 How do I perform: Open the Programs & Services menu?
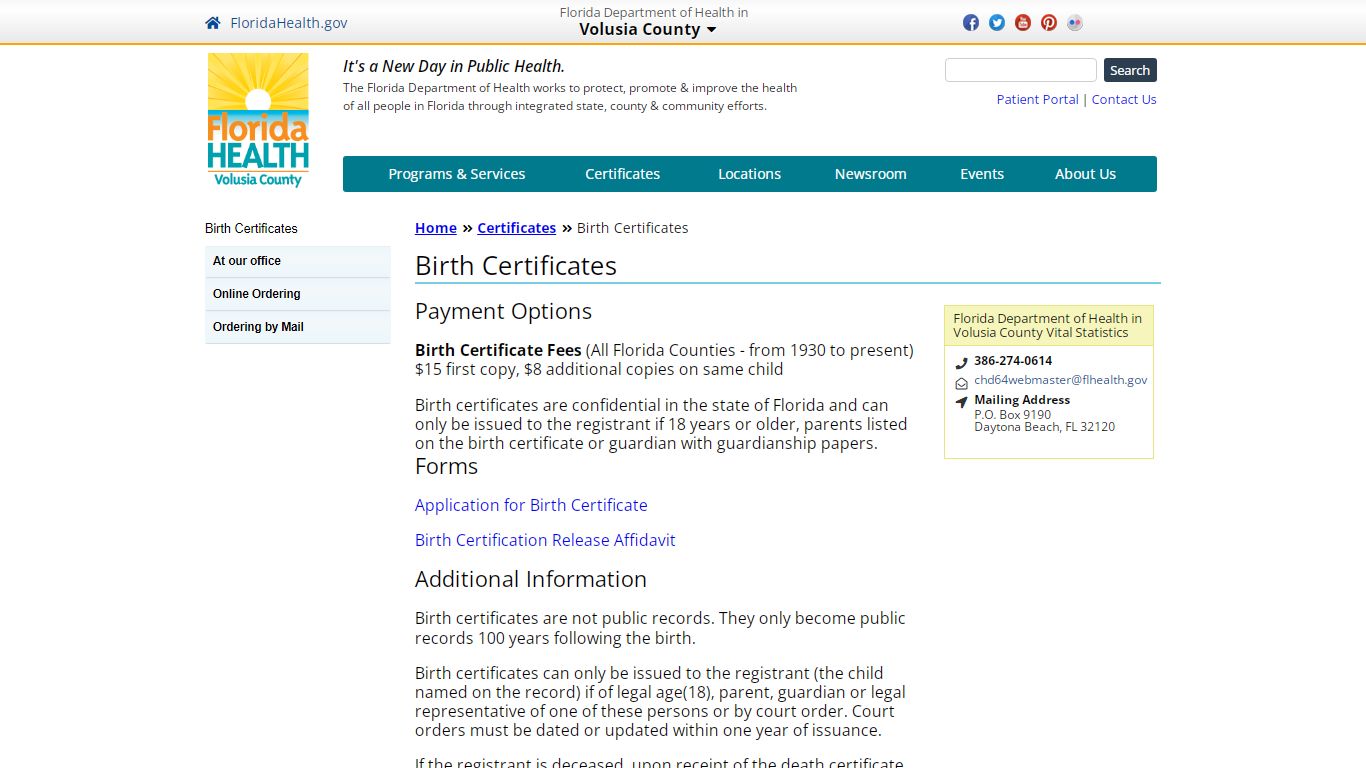pyautogui.click(x=457, y=174)
